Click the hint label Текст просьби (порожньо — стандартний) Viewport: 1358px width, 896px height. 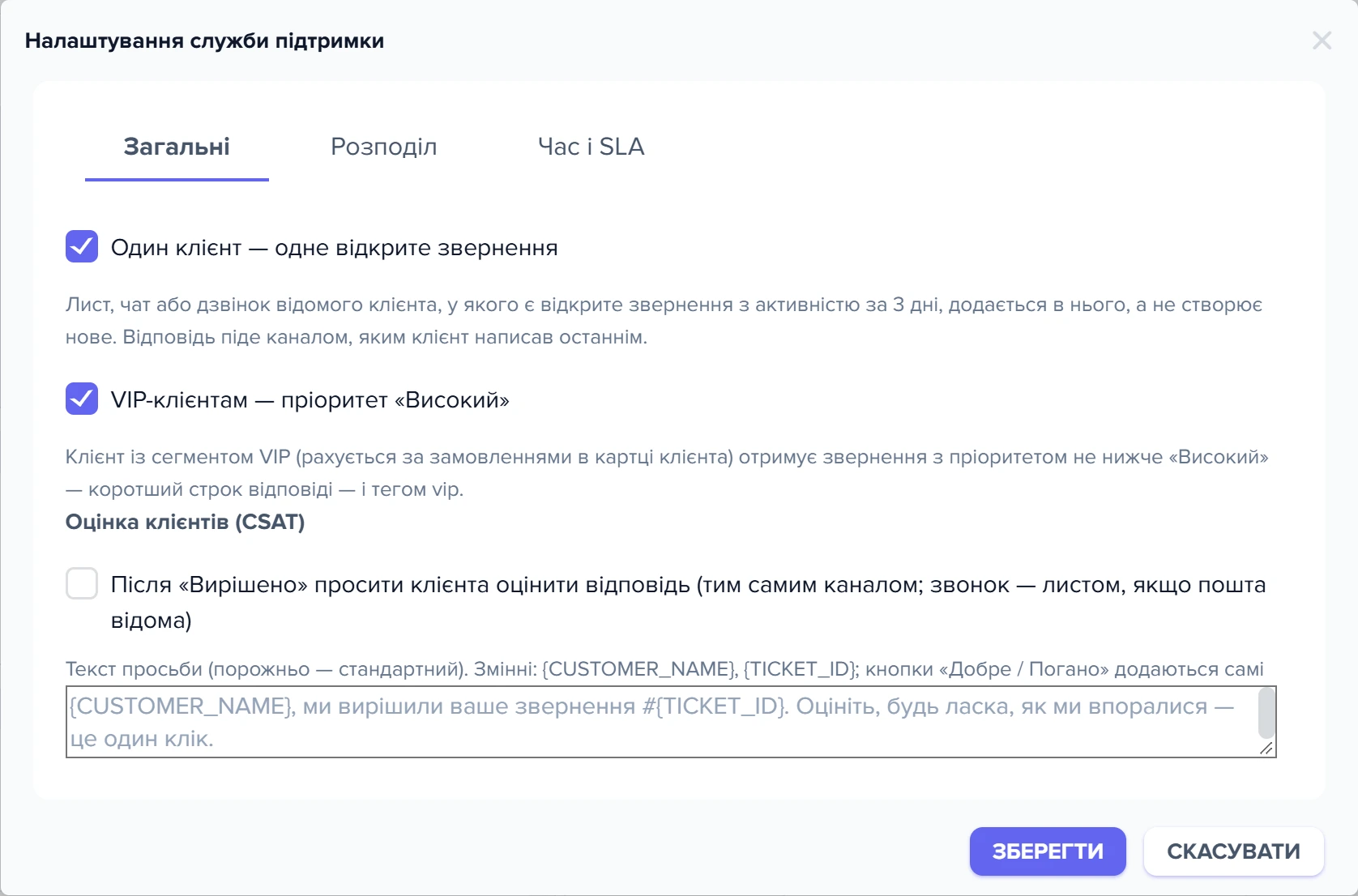coord(664,669)
